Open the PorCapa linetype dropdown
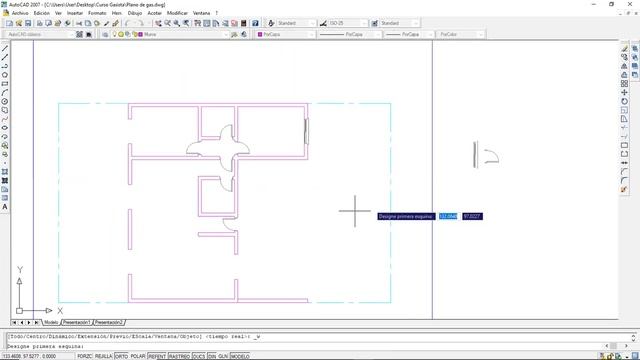The image size is (640, 360). (x=378, y=35)
